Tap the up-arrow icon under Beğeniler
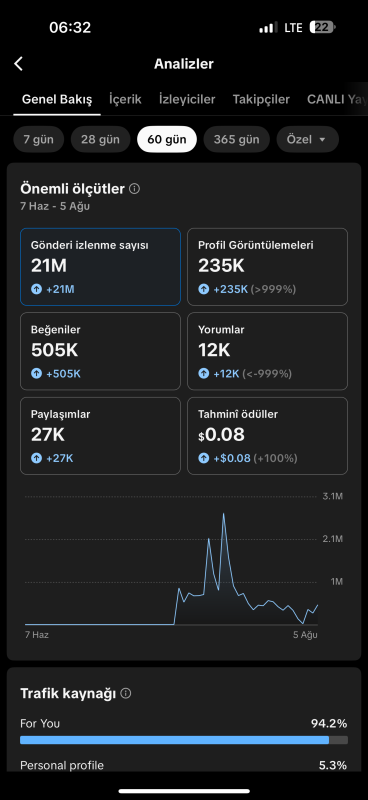 36,373
